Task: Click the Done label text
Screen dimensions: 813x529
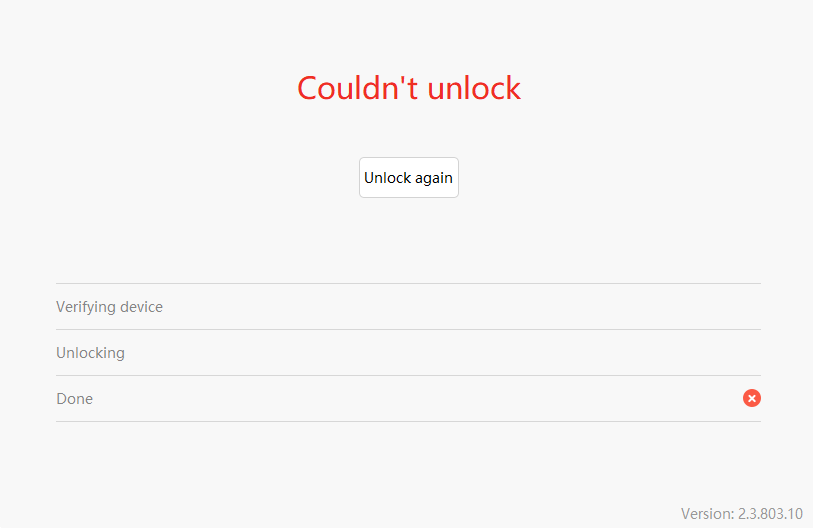Action: (x=75, y=398)
